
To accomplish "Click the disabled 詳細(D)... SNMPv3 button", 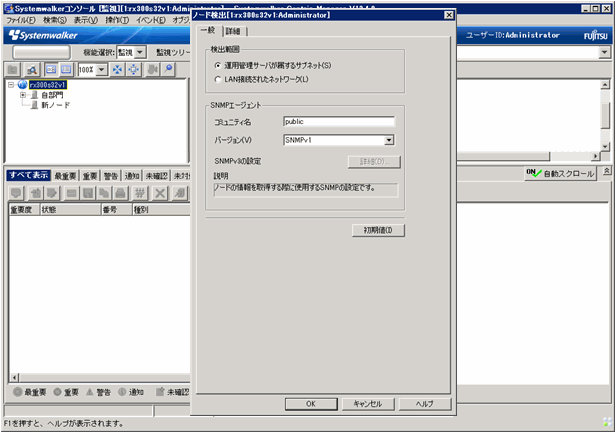I will (374, 161).
